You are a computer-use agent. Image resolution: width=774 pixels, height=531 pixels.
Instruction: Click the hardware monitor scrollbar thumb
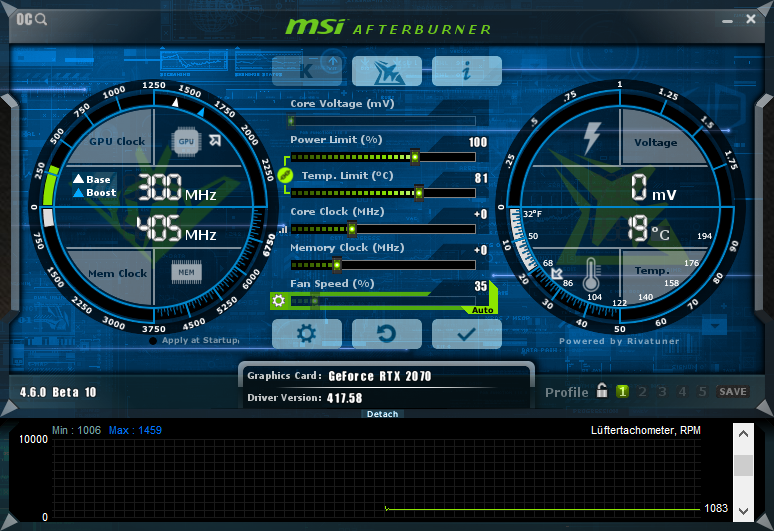[743, 465]
